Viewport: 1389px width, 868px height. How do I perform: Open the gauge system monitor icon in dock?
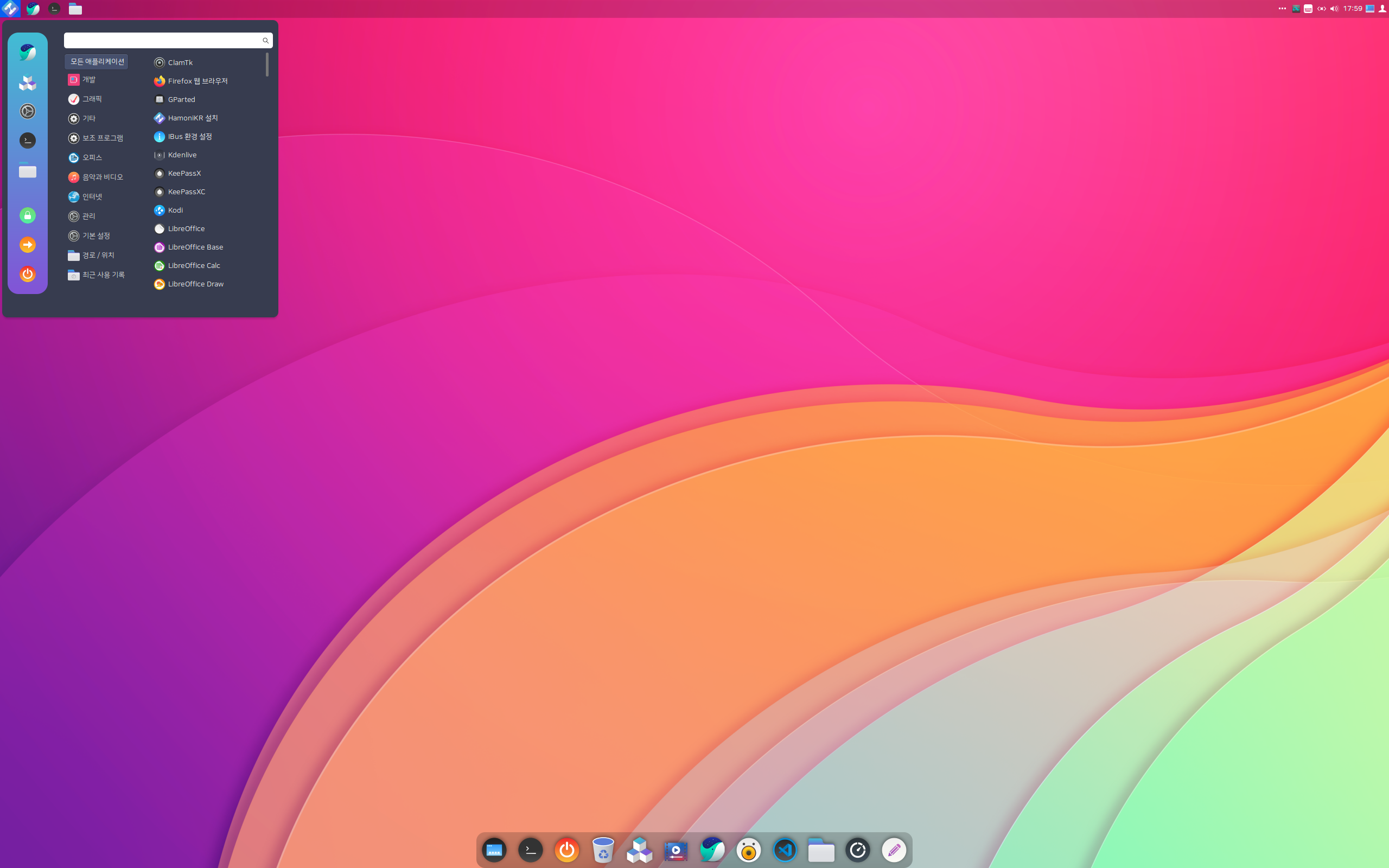(x=857, y=850)
